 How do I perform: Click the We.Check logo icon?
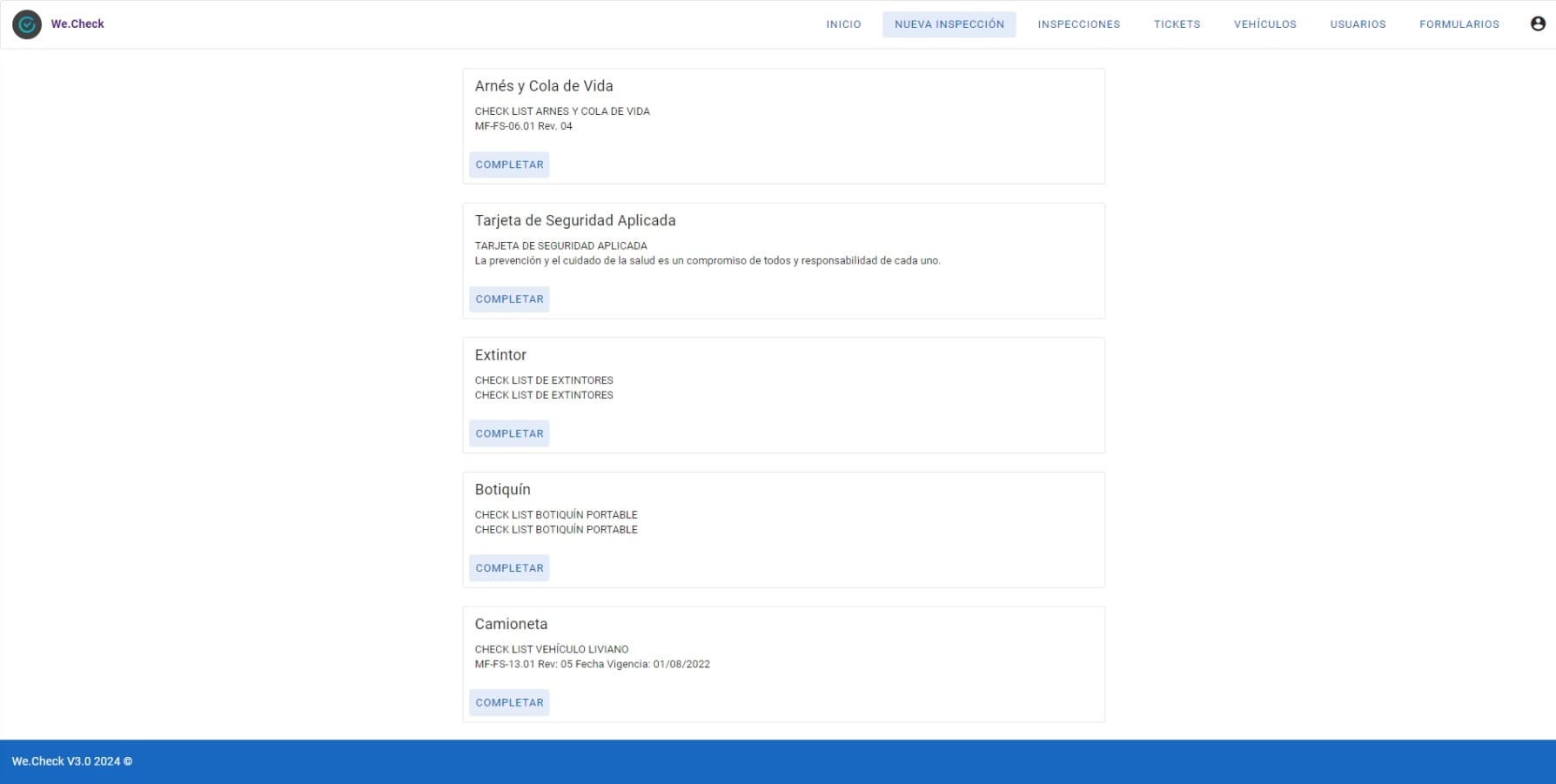tap(27, 24)
